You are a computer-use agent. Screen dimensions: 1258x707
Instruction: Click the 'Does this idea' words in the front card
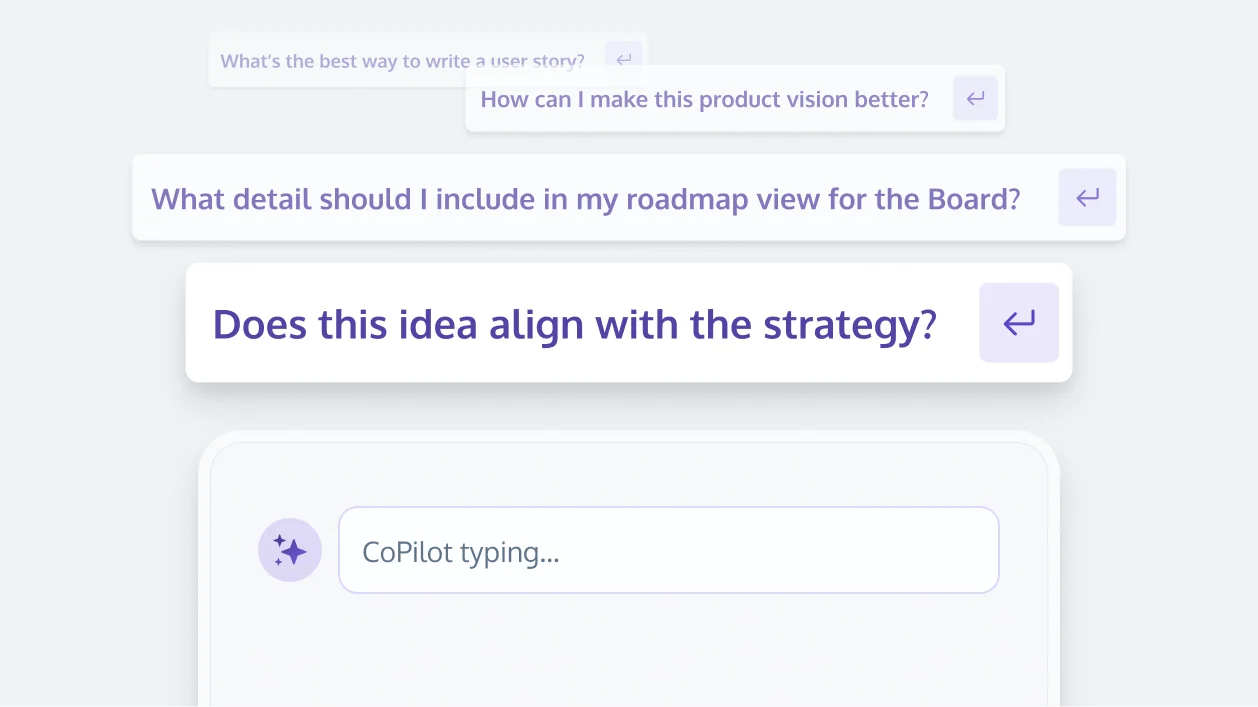(x=345, y=324)
